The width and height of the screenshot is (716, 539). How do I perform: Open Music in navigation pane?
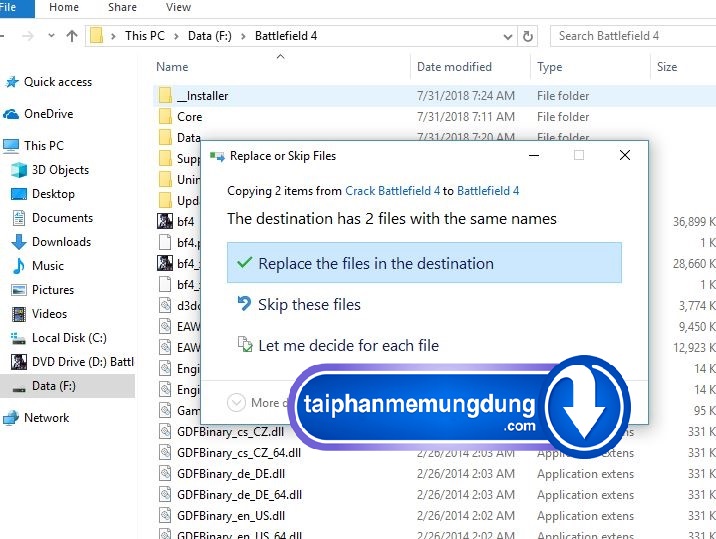48,266
